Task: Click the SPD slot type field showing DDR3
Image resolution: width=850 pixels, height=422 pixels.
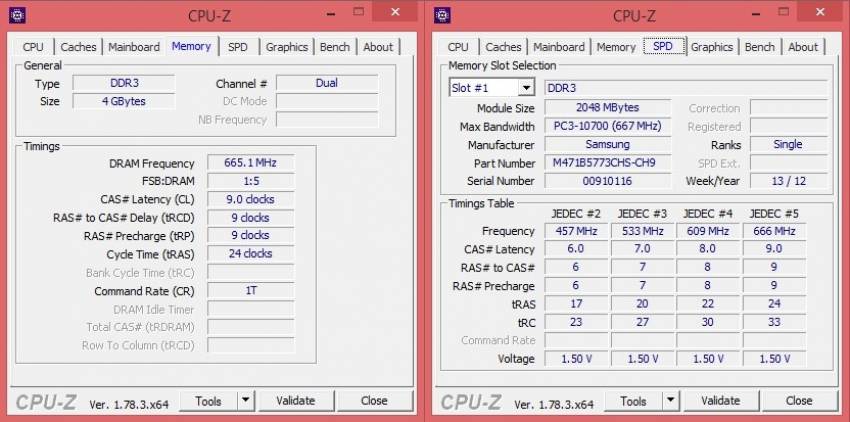Action: [686, 88]
